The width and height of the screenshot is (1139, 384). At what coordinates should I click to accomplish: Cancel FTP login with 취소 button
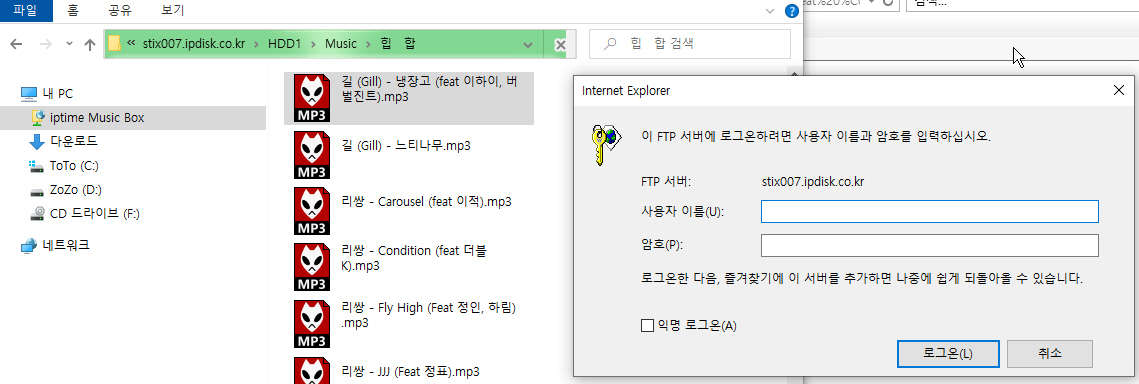pos(1050,354)
